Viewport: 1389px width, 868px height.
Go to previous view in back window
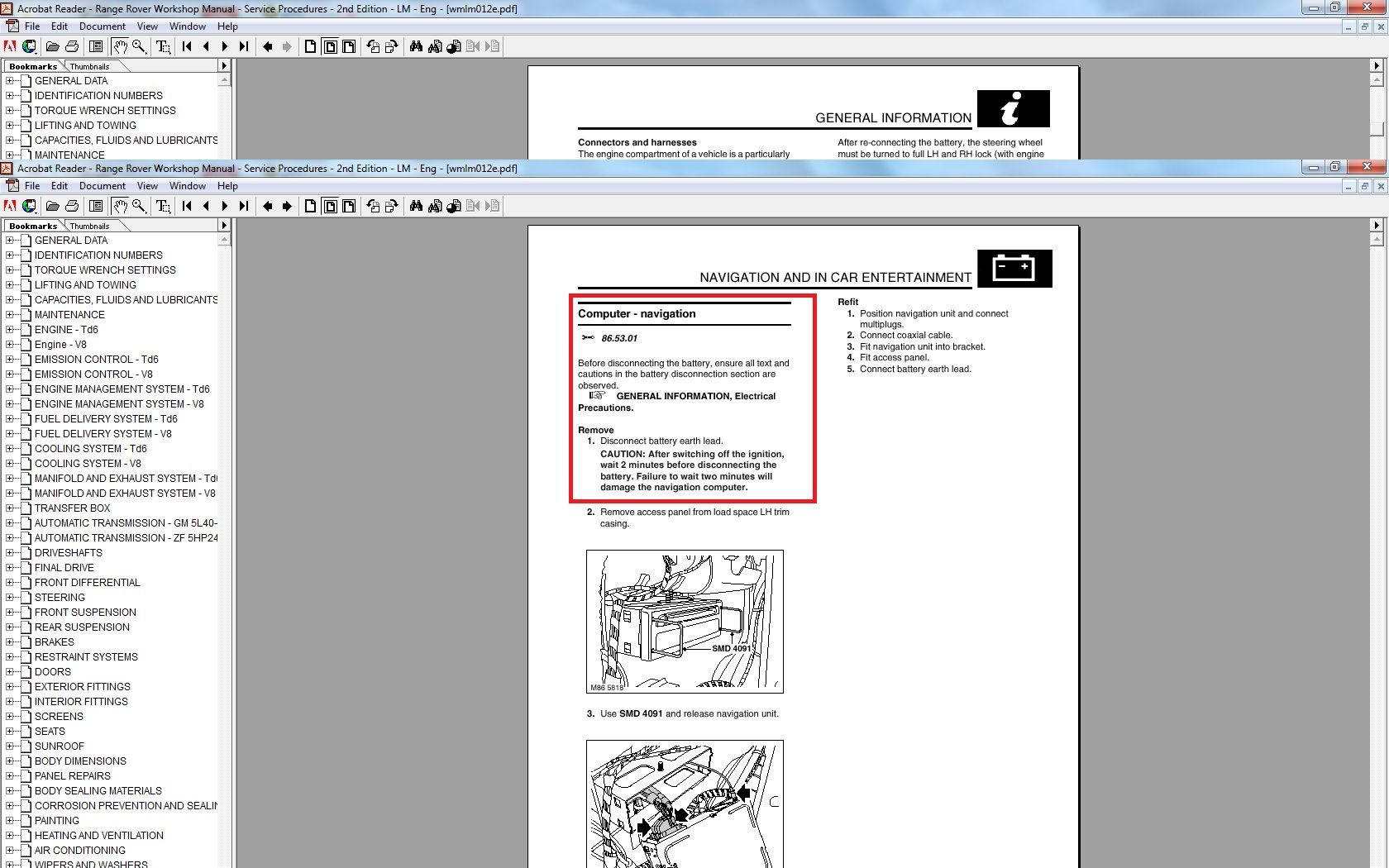tap(268, 46)
